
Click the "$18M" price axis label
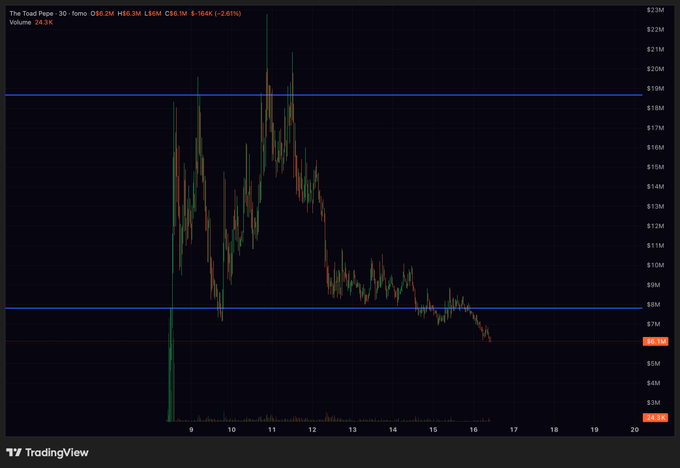point(655,108)
